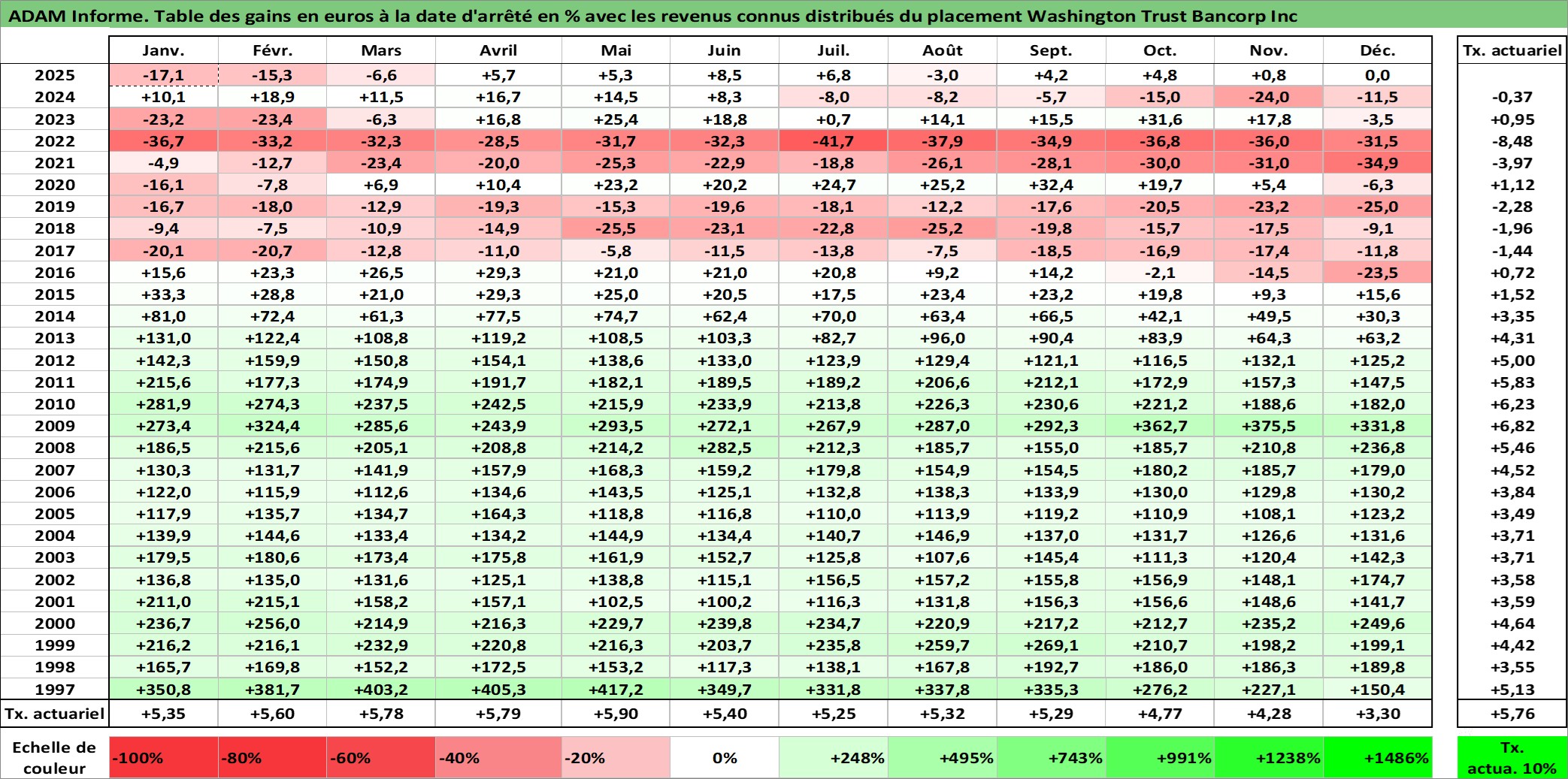Select the -24,0 cell in 2024
The height and width of the screenshot is (779, 1568).
(x=1269, y=97)
